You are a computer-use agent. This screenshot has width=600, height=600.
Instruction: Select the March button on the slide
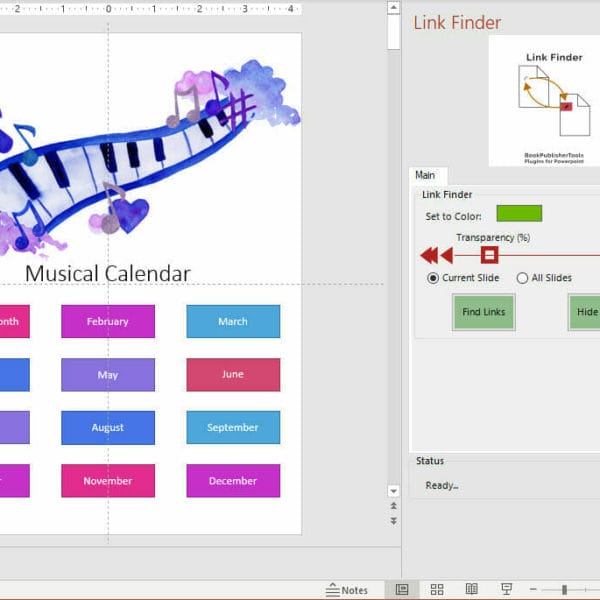click(x=233, y=321)
